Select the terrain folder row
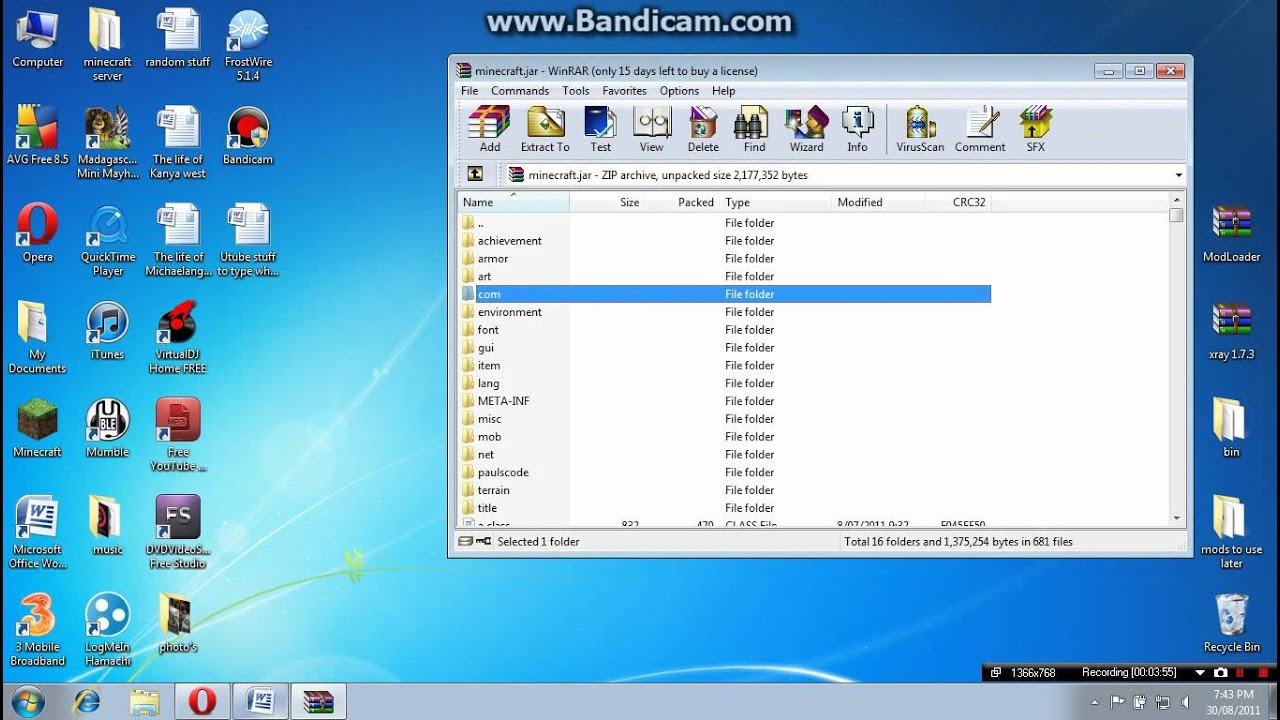This screenshot has width=1280, height=720. 725,490
